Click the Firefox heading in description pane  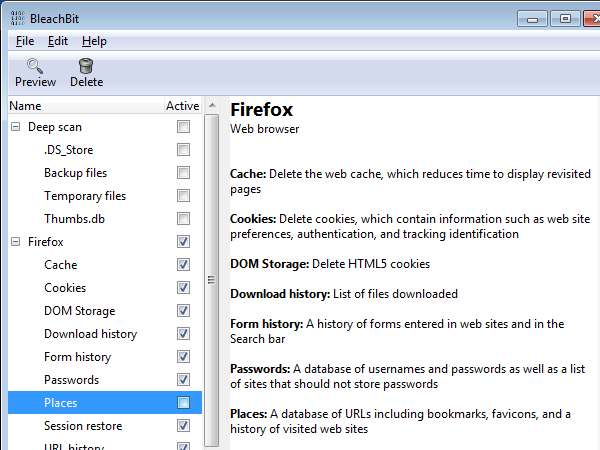[262, 110]
